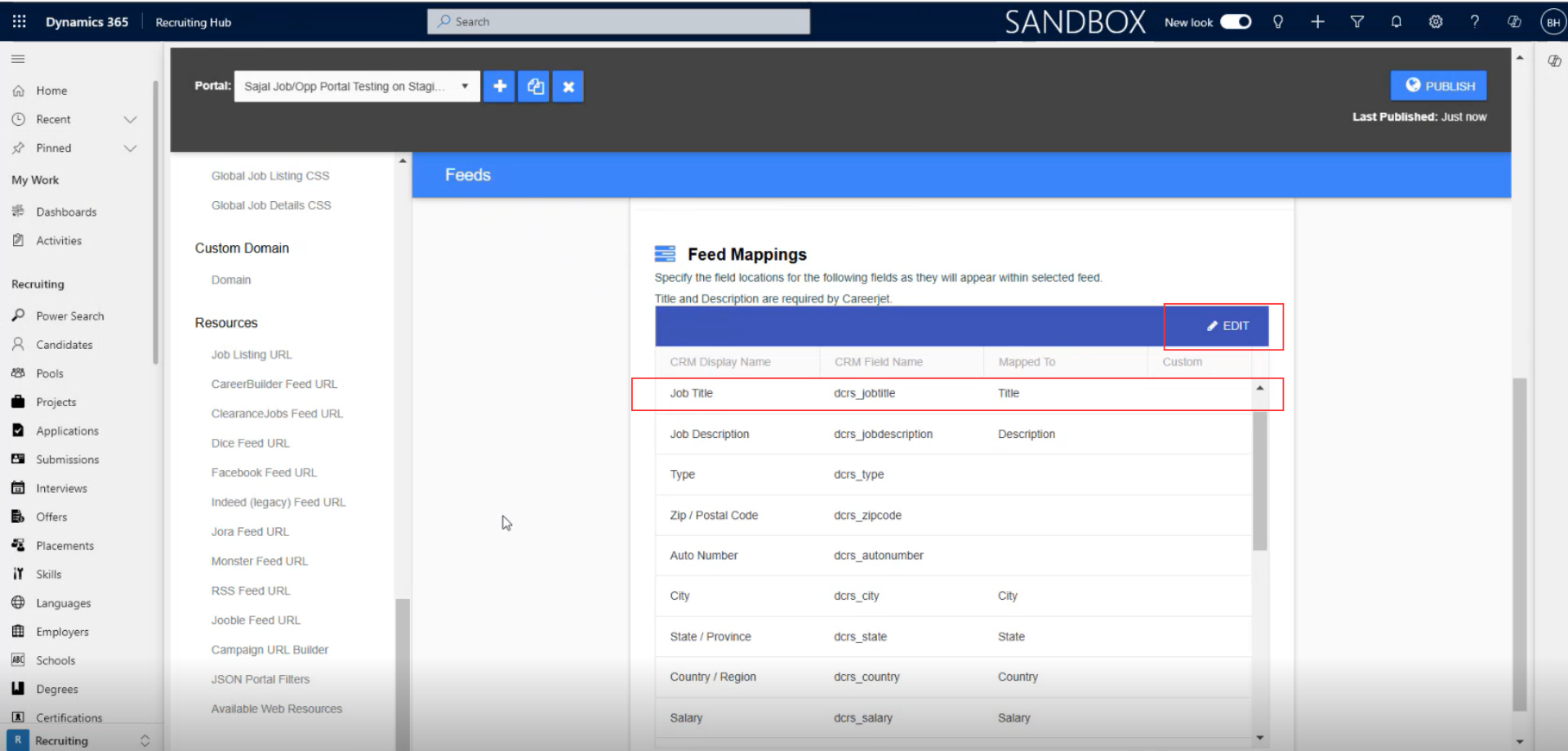The height and width of the screenshot is (751, 1568).
Task: Open Applications in the sidebar
Action: point(67,431)
